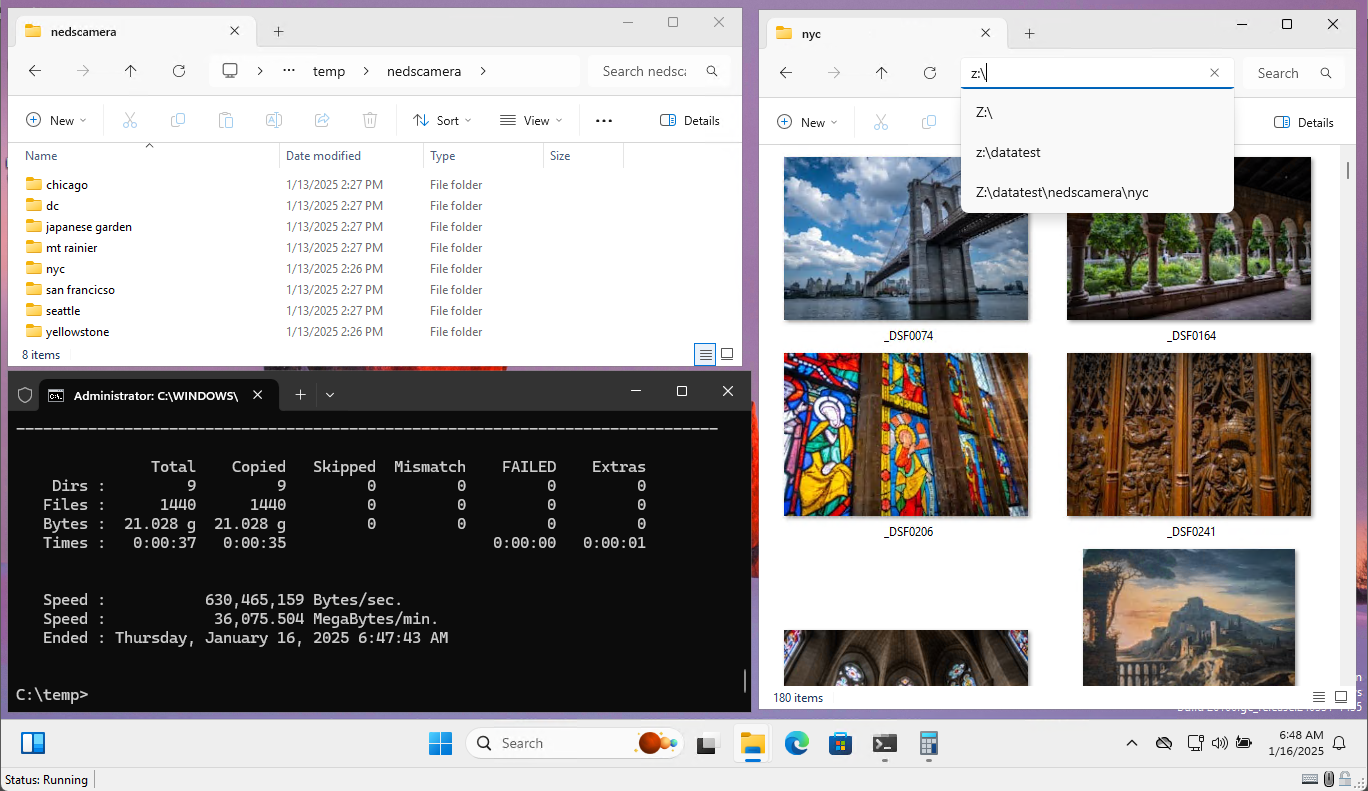Click the Date modified column header
This screenshot has width=1368, height=791.
[x=323, y=156]
